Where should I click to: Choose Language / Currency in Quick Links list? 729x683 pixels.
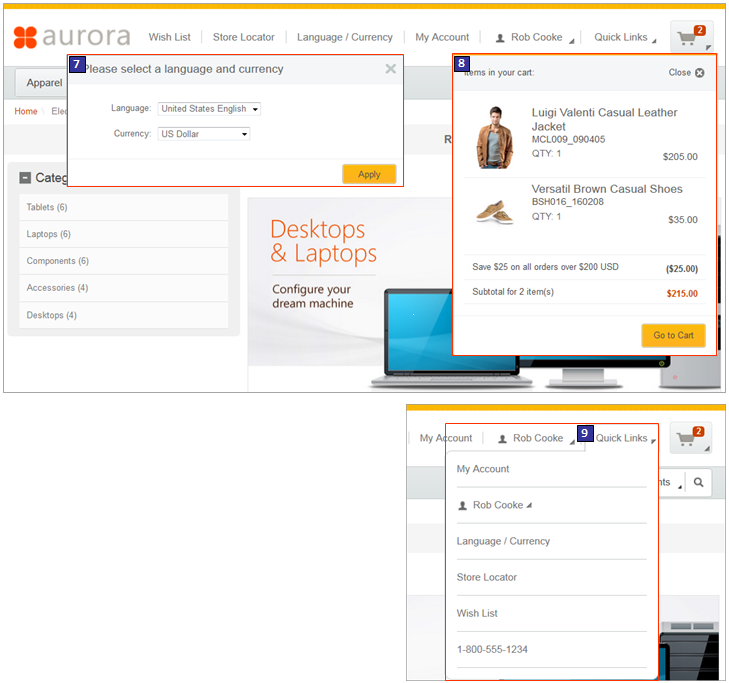503,541
